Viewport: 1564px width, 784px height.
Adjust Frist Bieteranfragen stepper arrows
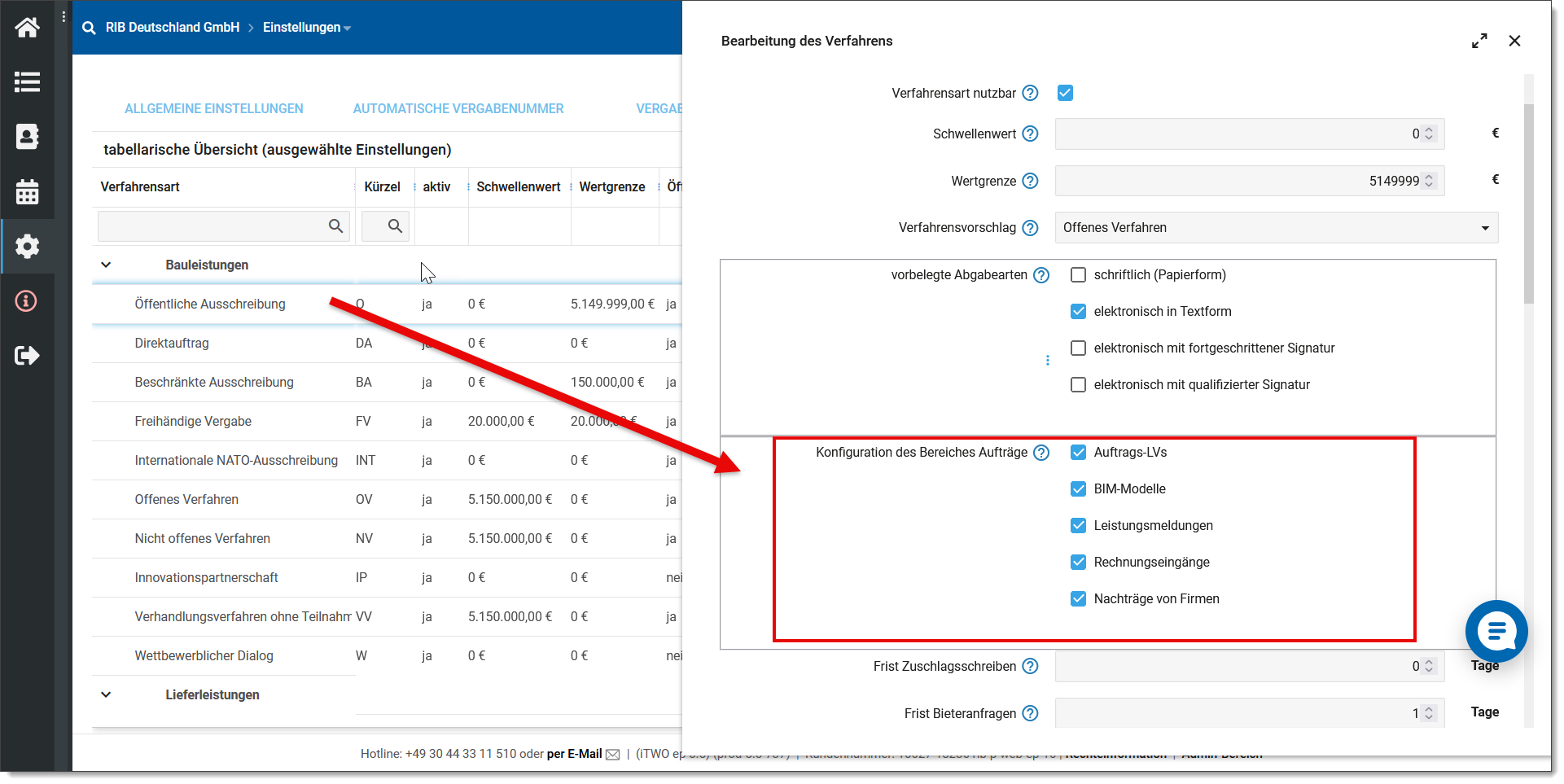[x=1428, y=713]
